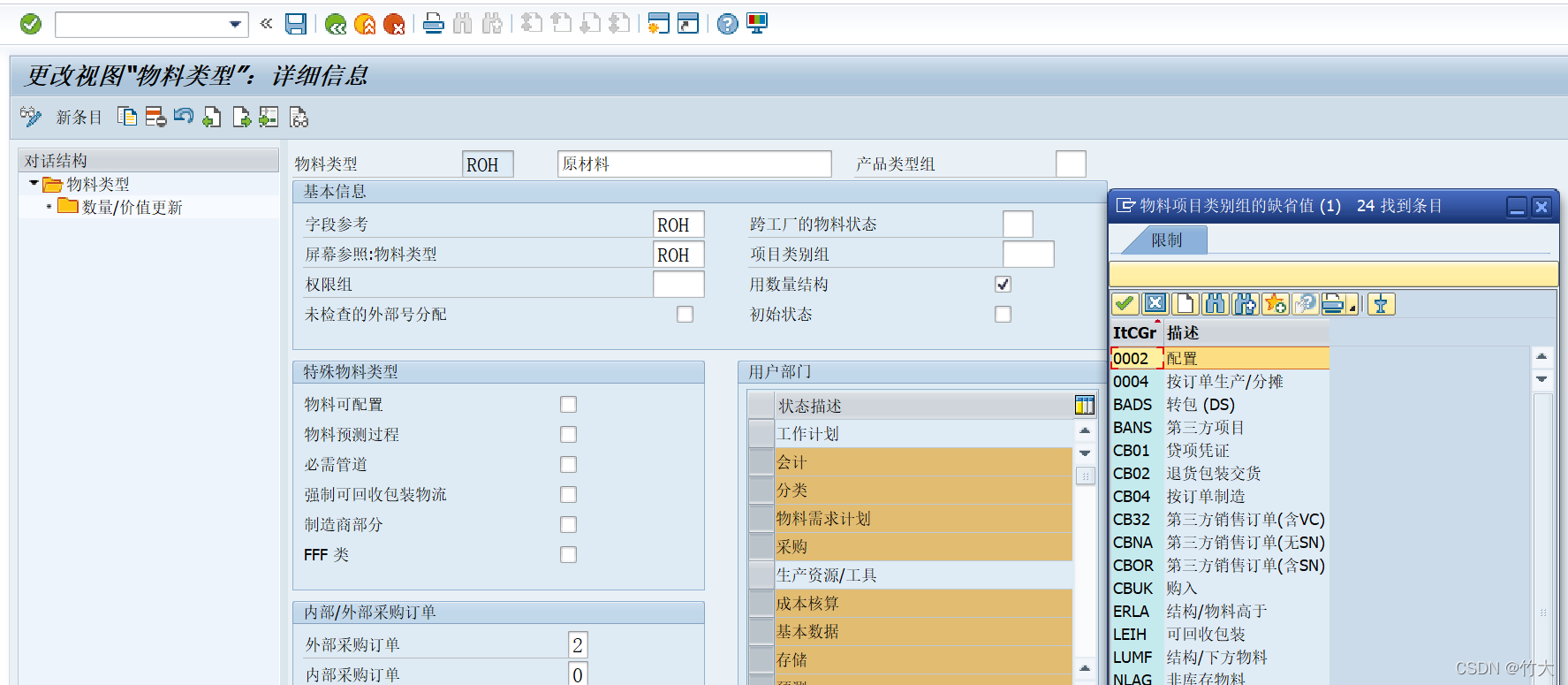Click popup Find binoculars icon
Viewport: 1568px width, 685px height.
point(1216,304)
